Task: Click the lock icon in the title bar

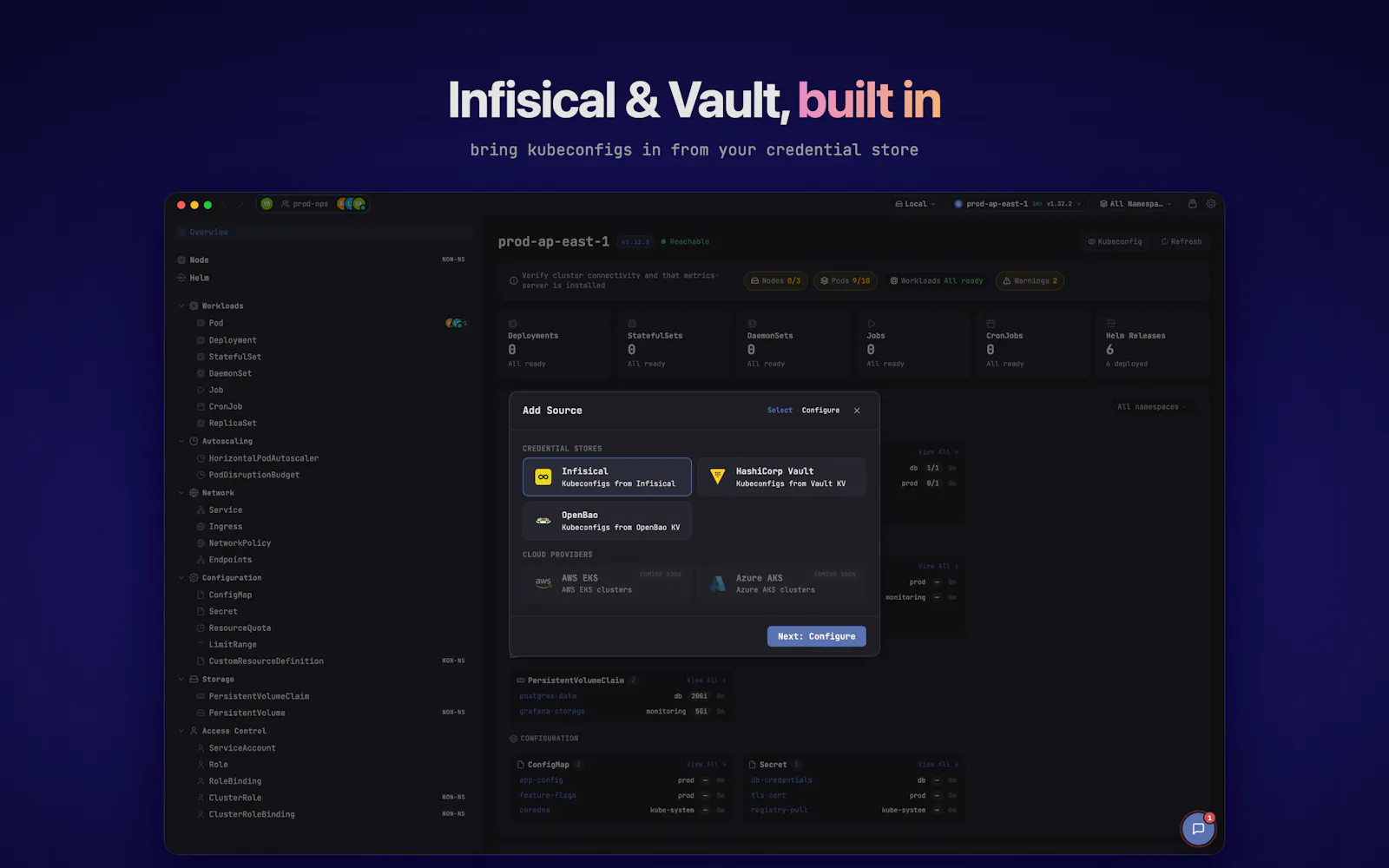Action: coord(1192,204)
